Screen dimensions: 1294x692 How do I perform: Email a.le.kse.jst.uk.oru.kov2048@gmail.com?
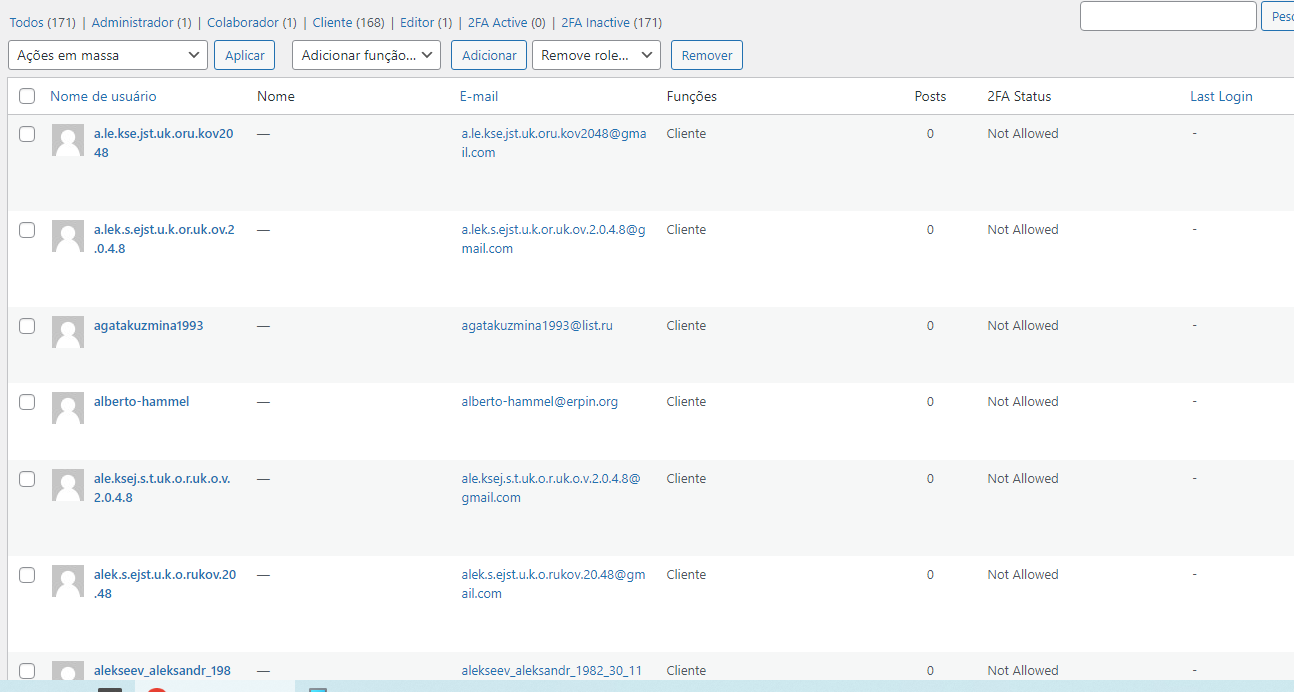point(554,143)
